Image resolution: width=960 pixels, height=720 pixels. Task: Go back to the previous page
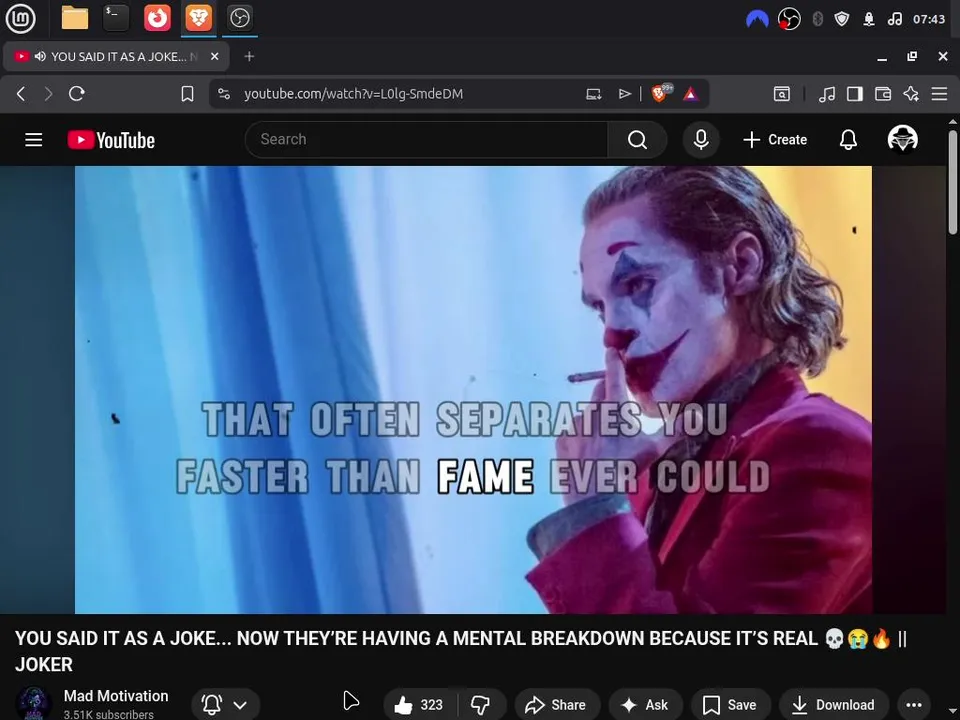click(21, 94)
